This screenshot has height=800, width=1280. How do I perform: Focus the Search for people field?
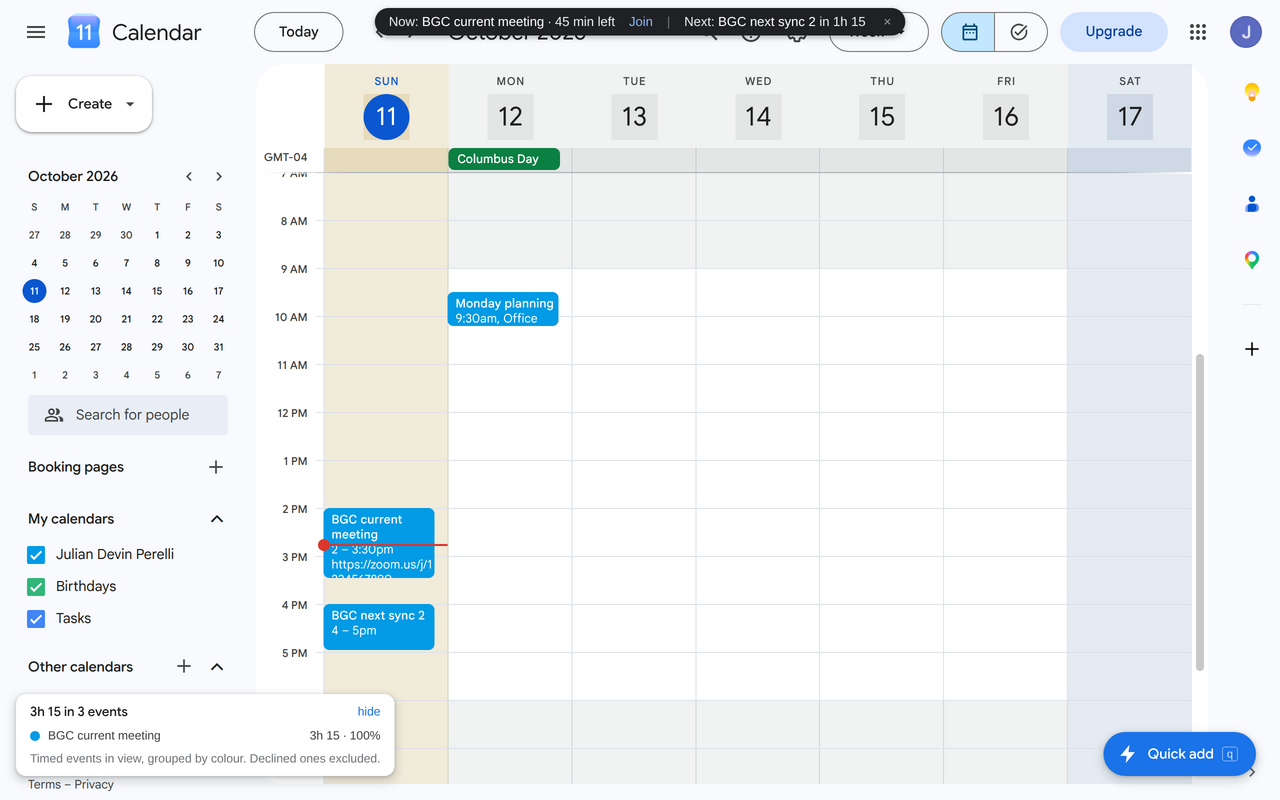(x=128, y=415)
